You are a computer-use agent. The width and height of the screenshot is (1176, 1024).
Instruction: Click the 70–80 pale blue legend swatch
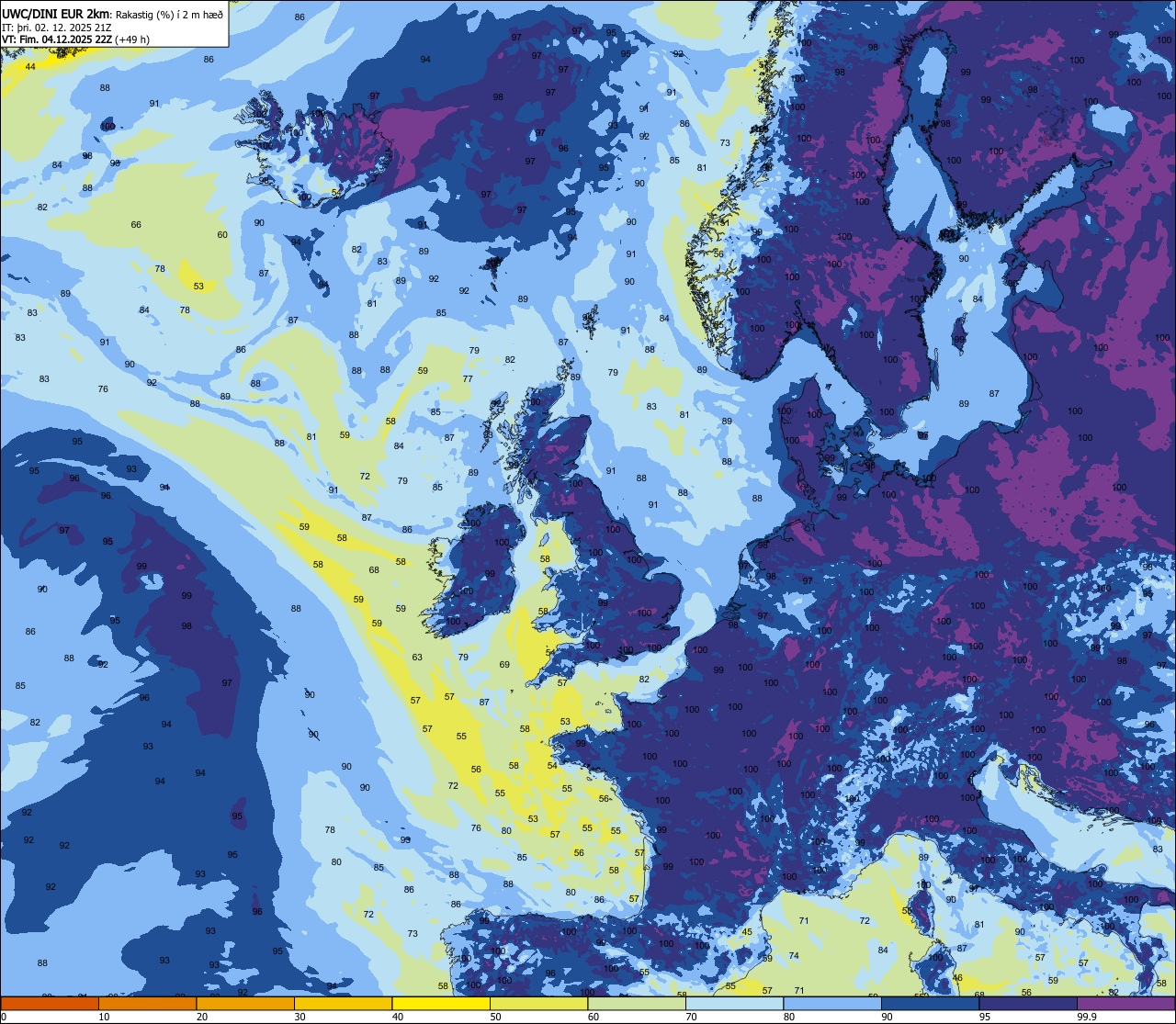coord(734,1003)
